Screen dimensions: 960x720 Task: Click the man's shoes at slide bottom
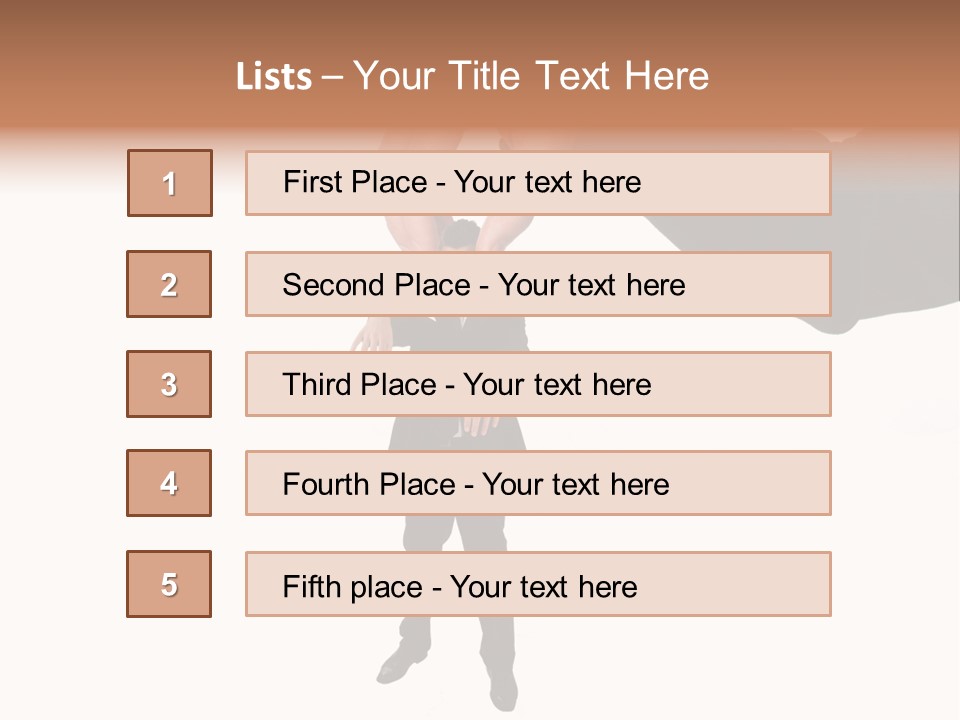[405, 664]
